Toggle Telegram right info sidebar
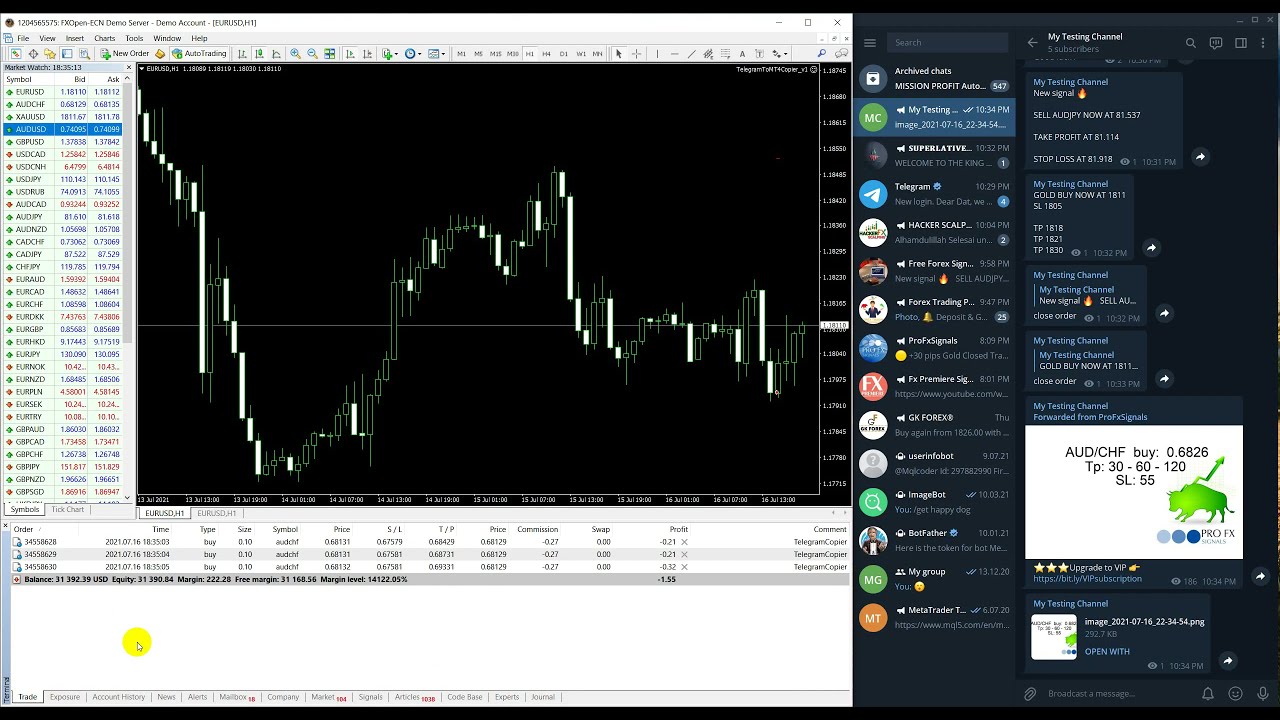The width and height of the screenshot is (1280, 720). pyautogui.click(x=1241, y=43)
